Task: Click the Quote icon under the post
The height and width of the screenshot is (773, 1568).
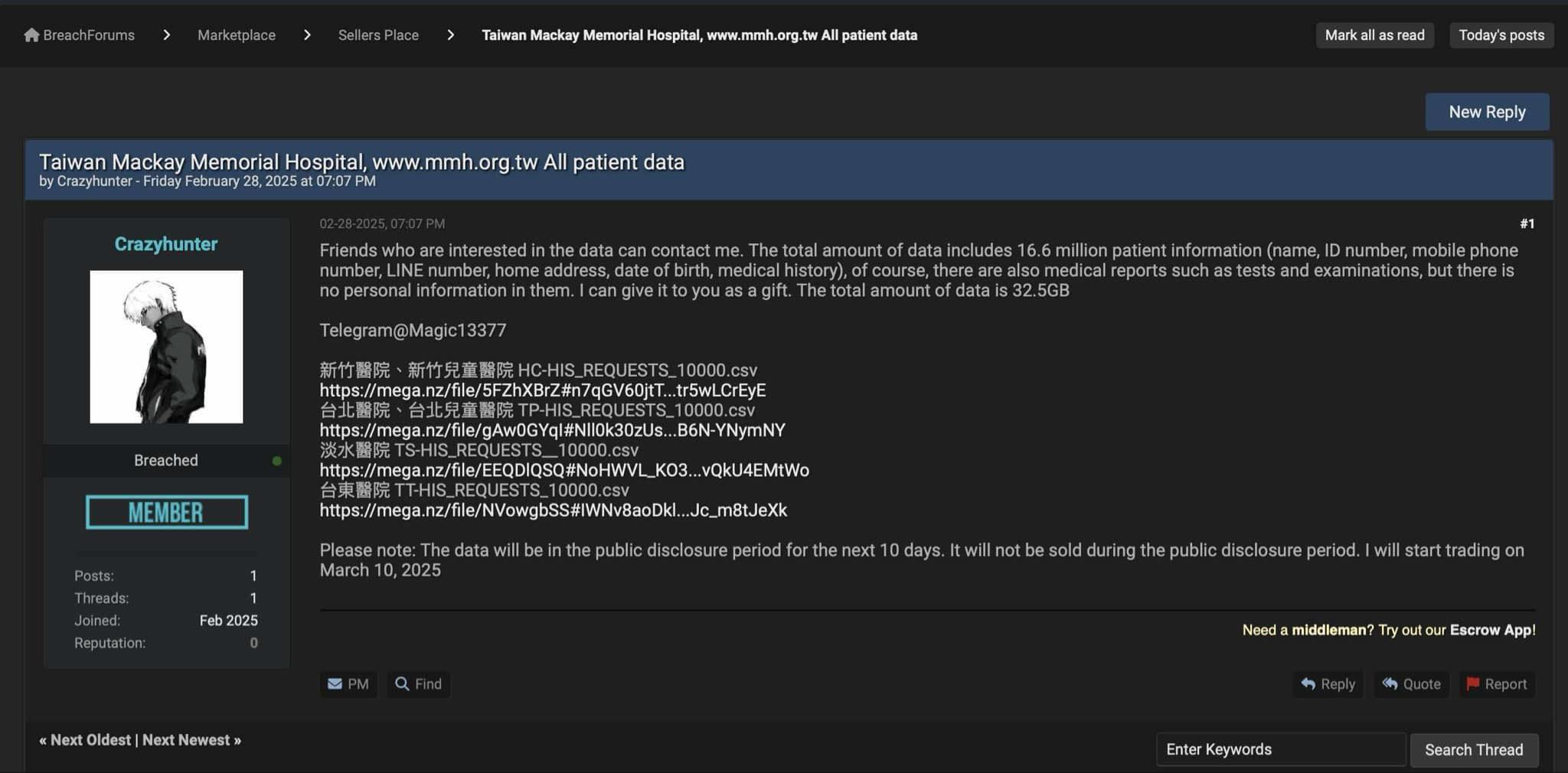Action: 1390,683
